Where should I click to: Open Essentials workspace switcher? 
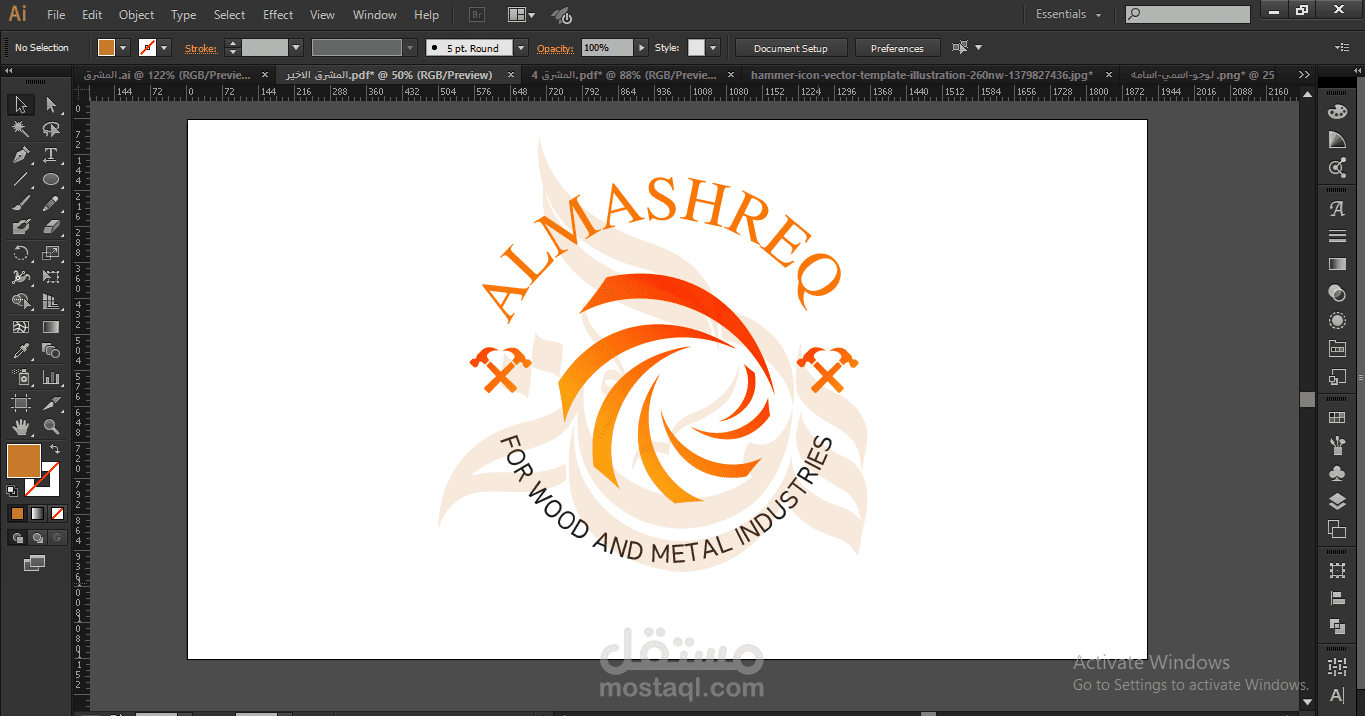tap(1069, 15)
